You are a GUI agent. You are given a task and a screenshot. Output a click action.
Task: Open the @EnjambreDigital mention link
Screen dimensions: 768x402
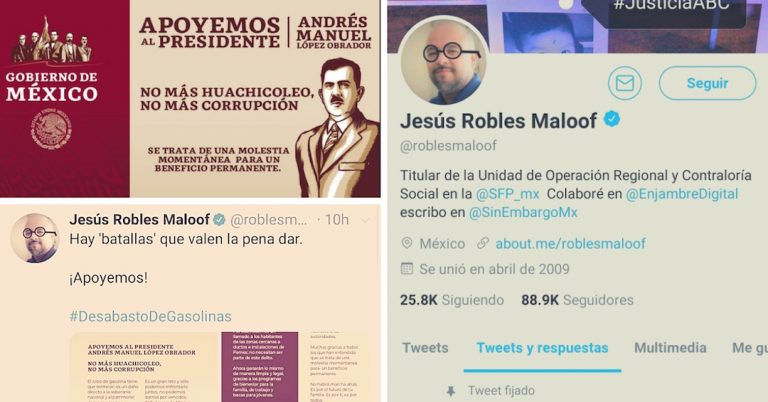682,194
